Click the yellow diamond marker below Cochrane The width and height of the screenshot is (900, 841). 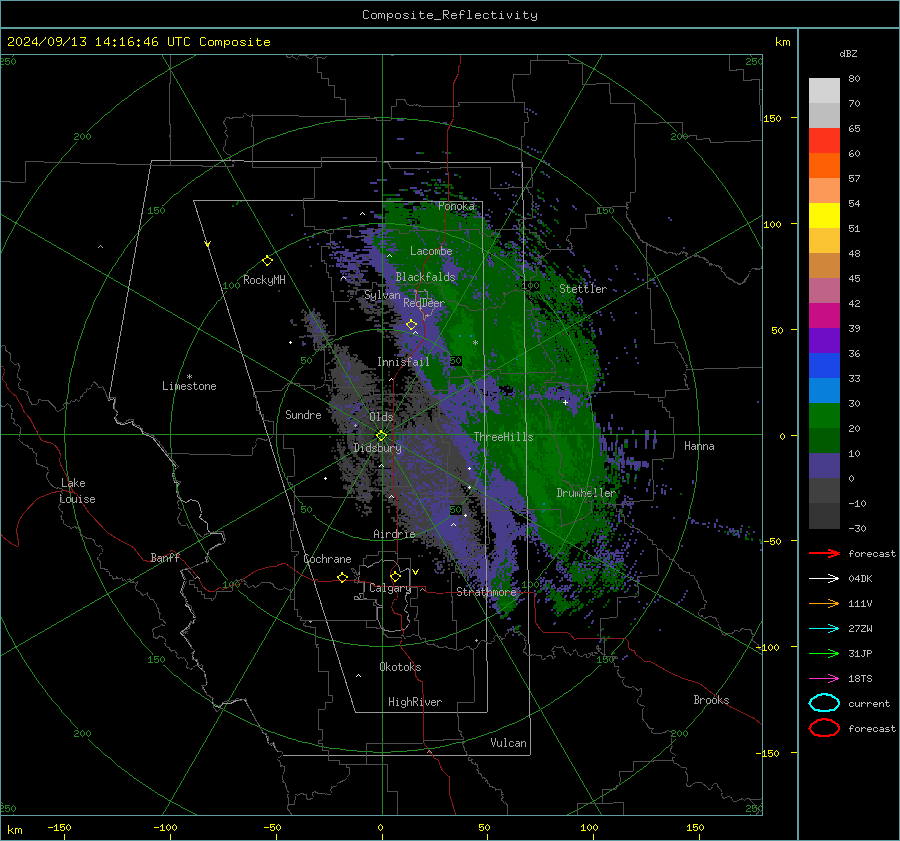342,577
